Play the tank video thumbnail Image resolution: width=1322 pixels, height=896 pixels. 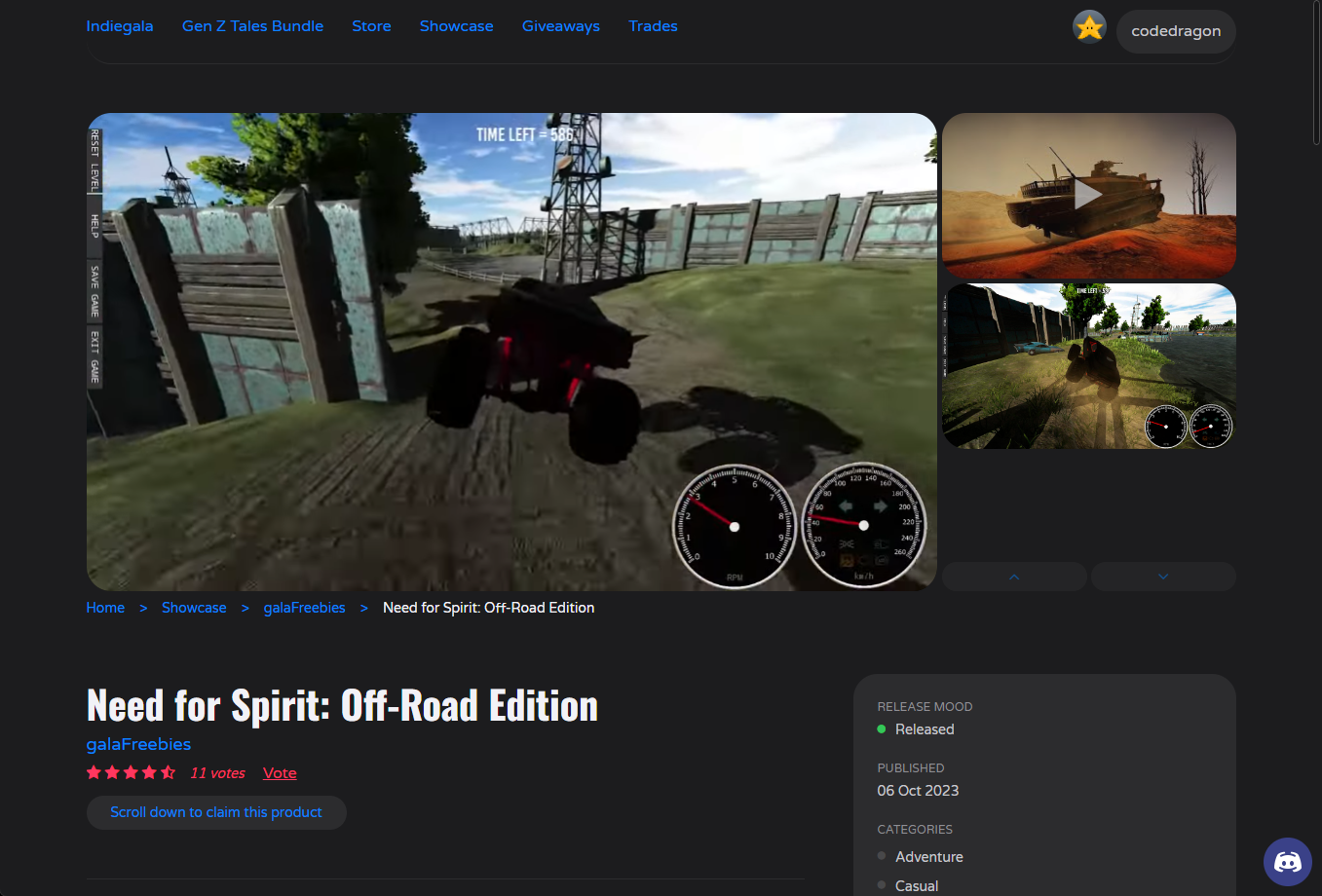[x=1089, y=196]
